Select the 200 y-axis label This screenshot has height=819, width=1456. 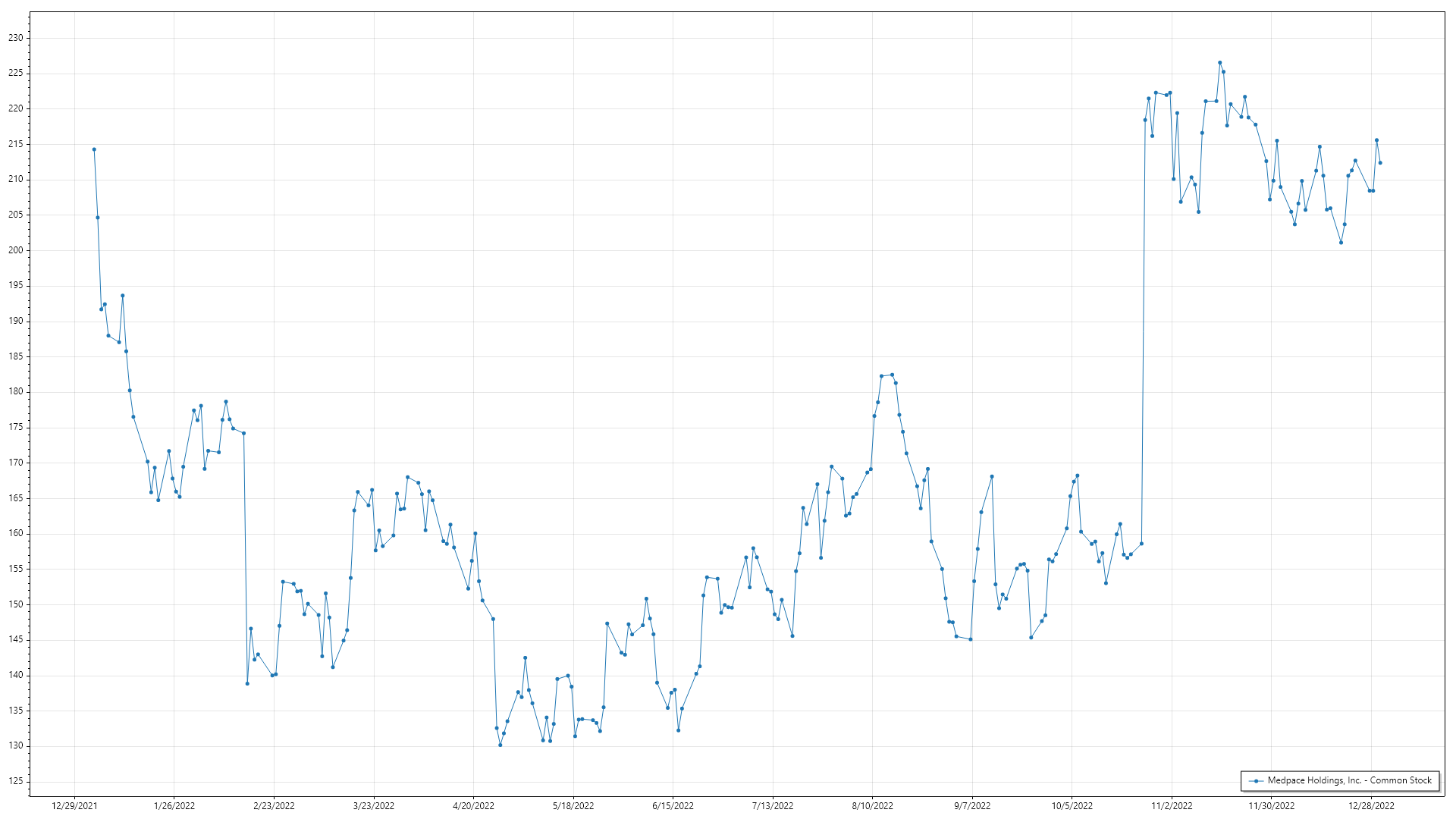click(x=16, y=250)
